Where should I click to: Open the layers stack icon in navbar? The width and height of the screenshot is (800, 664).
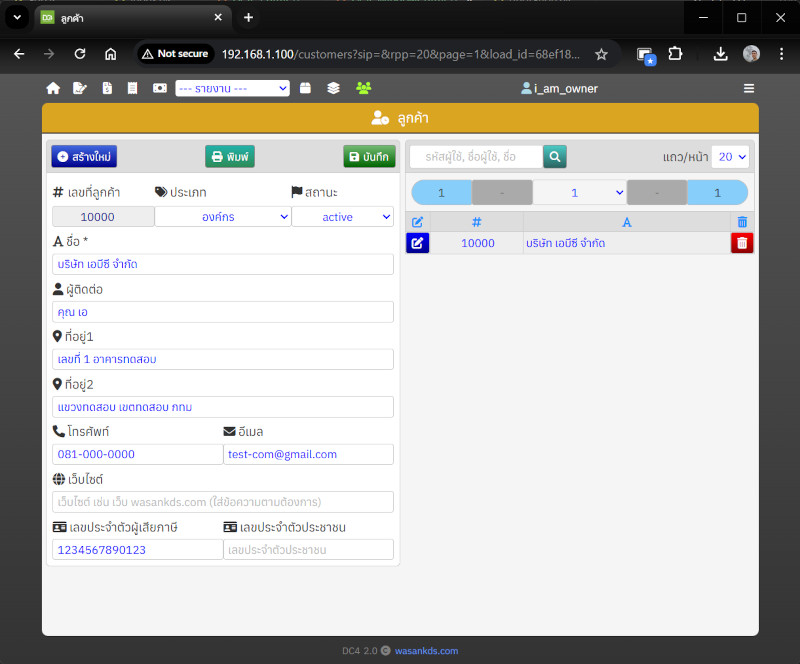coord(334,88)
